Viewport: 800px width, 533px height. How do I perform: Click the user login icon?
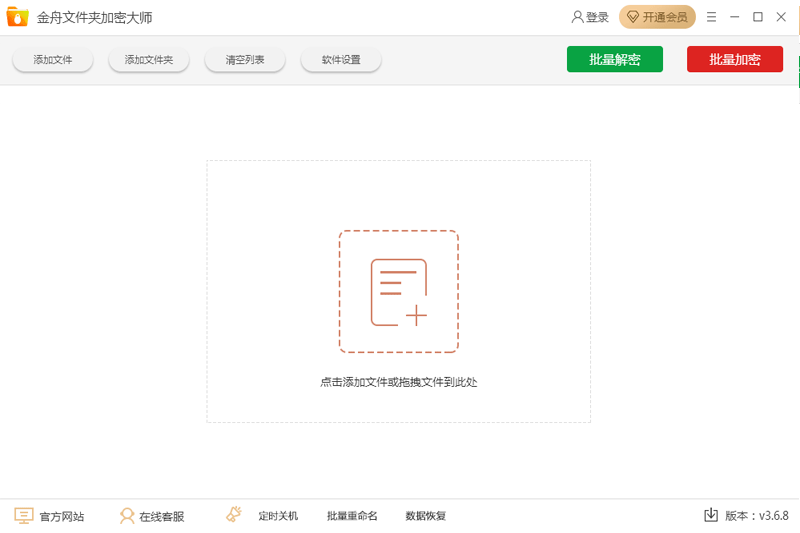point(577,17)
